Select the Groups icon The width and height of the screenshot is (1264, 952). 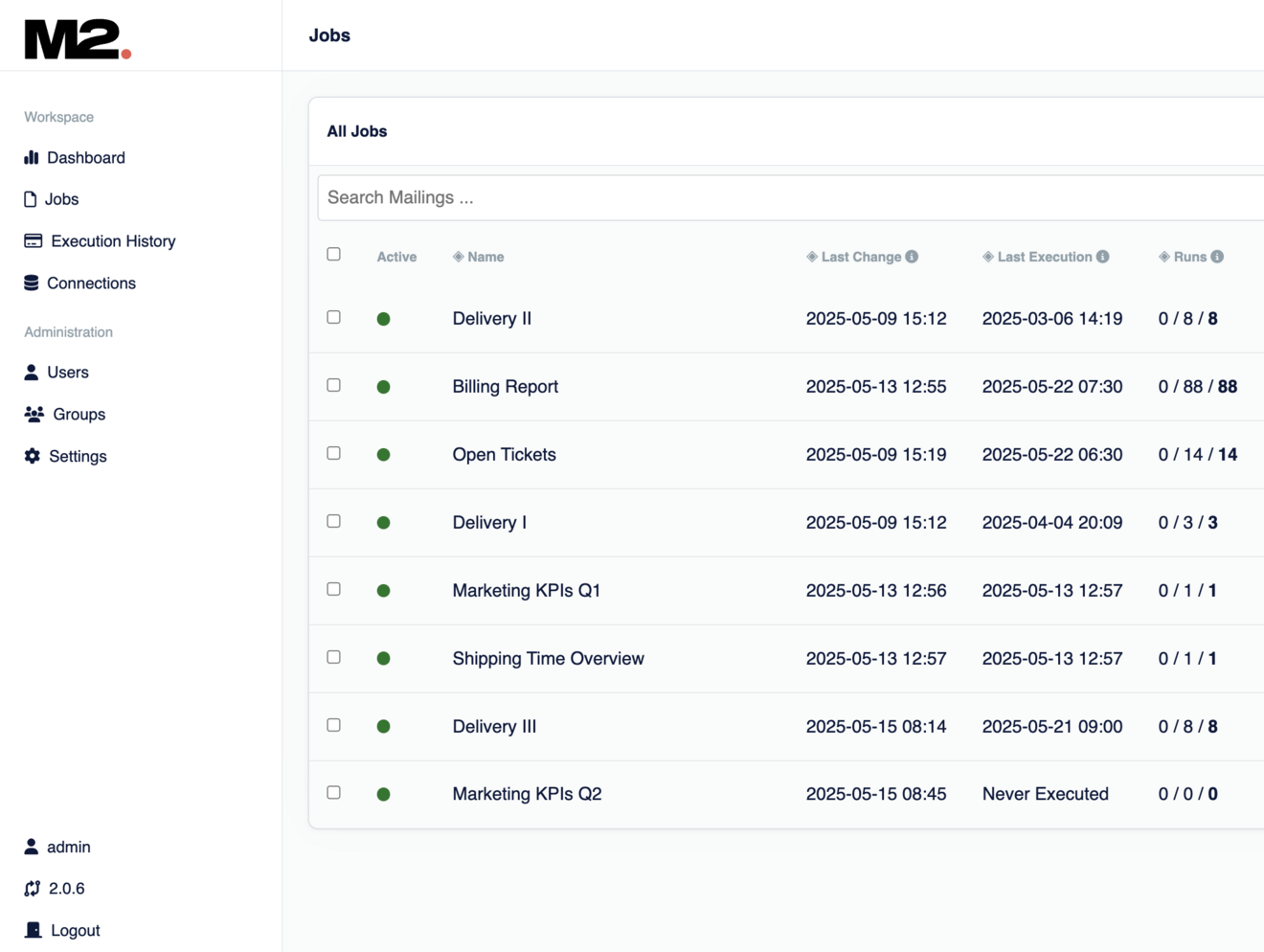(x=34, y=414)
